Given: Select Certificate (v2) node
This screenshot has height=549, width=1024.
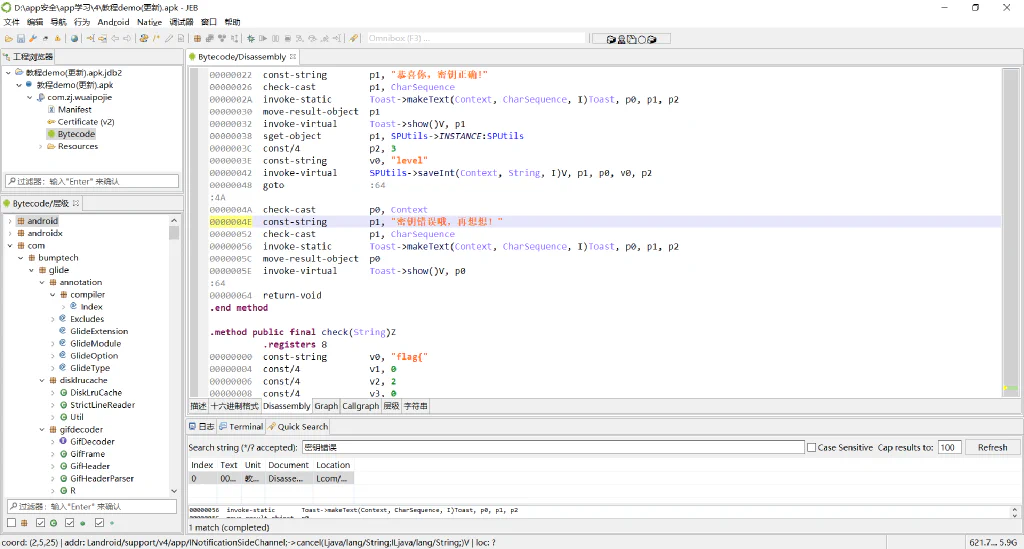Looking at the screenshot, I should click(86, 121).
